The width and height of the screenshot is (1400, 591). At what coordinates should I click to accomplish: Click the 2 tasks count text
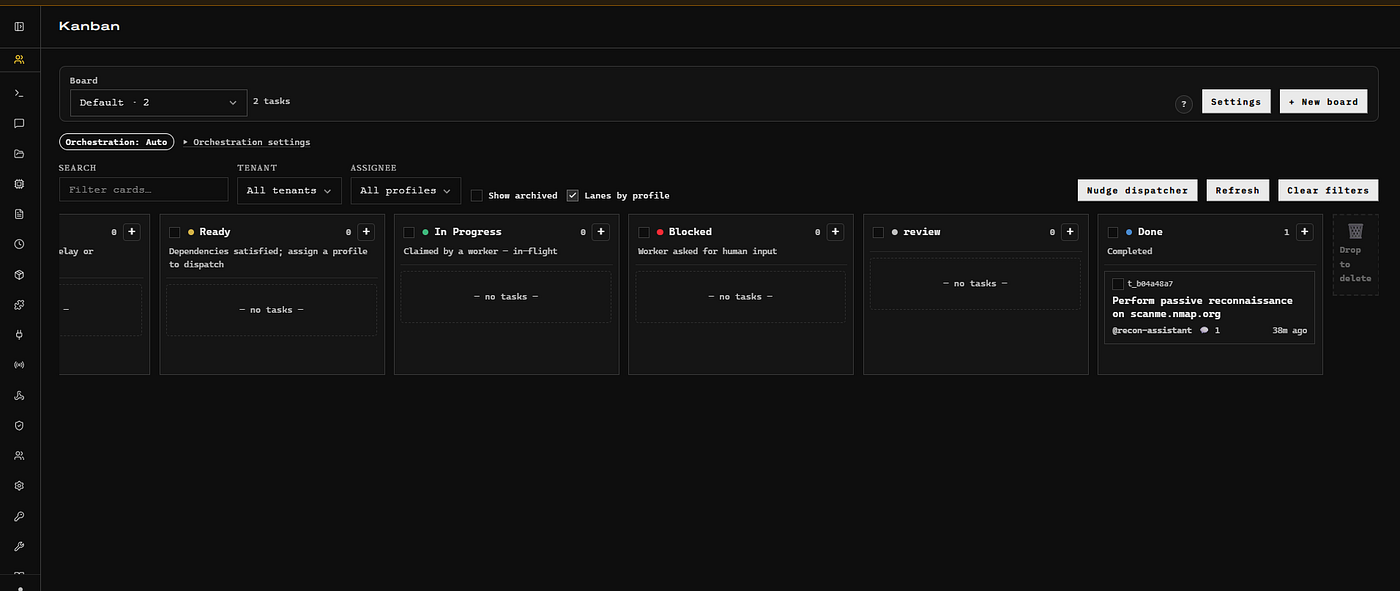(x=271, y=101)
